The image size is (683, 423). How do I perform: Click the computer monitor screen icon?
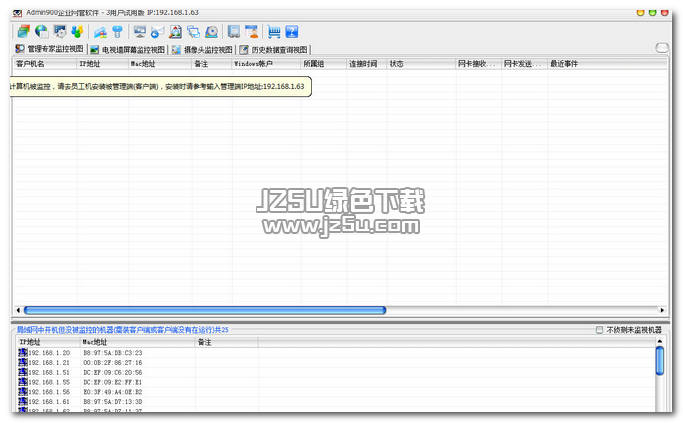coord(140,32)
